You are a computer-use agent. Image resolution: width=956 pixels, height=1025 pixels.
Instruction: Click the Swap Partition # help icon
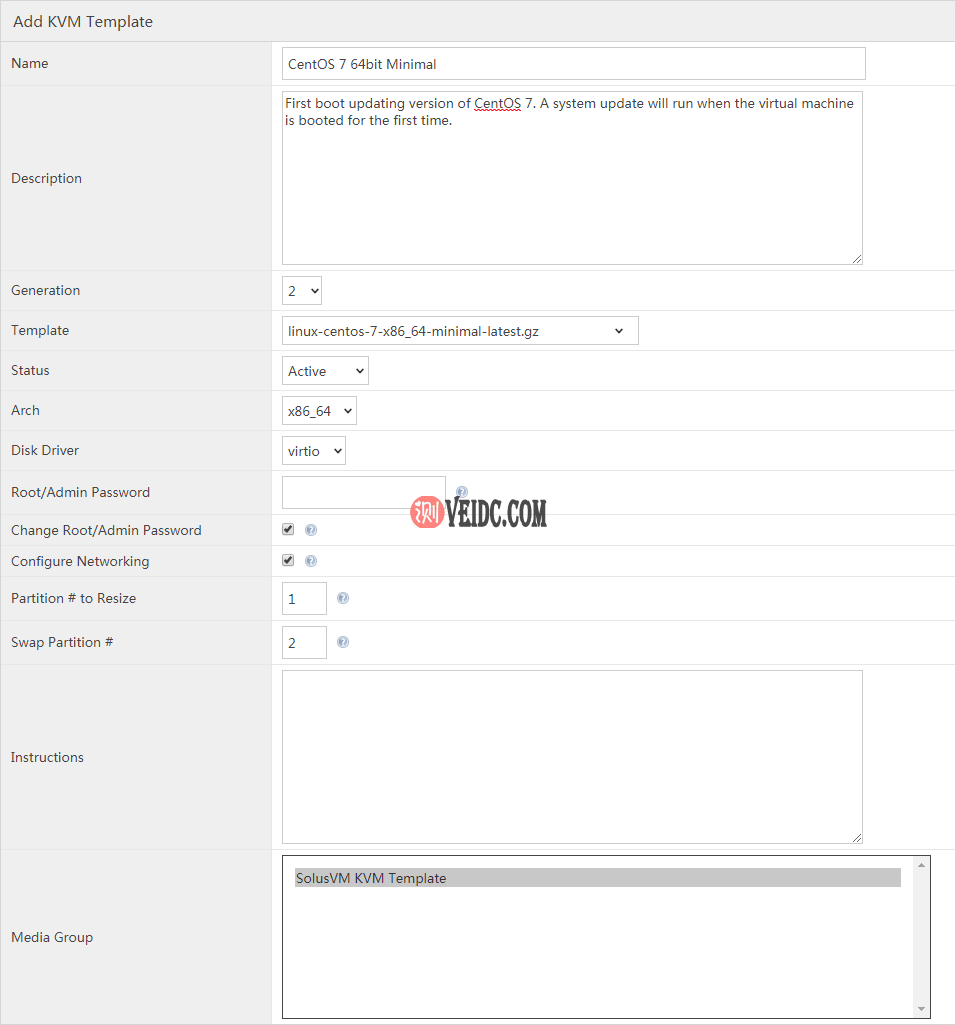pyautogui.click(x=342, y=641)
